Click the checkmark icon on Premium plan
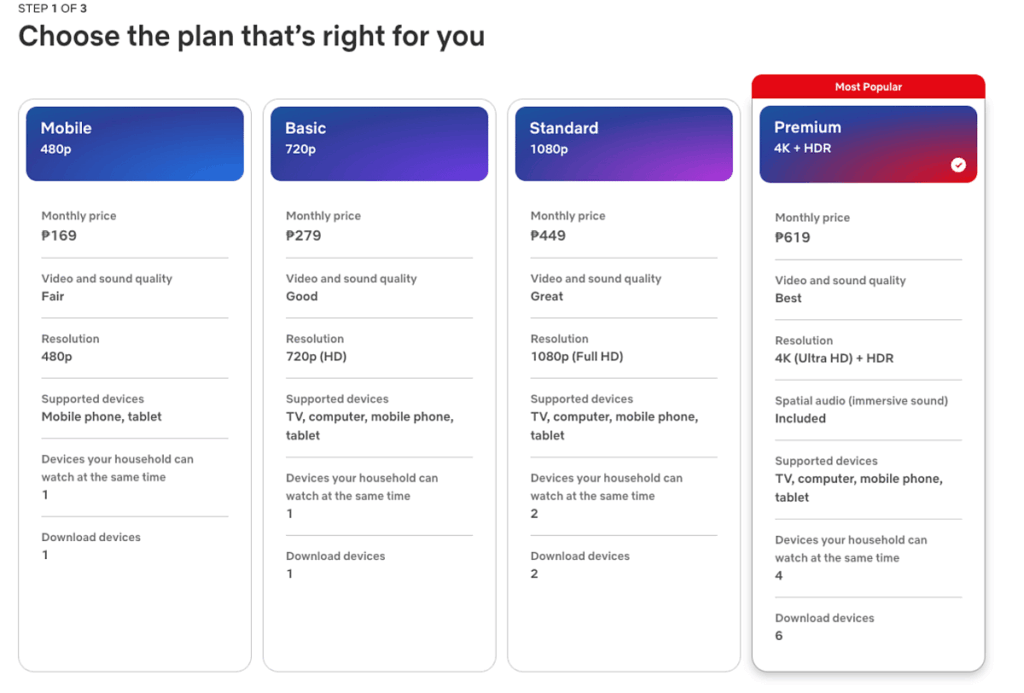1024x693 pixels. [x=958, y=165]
